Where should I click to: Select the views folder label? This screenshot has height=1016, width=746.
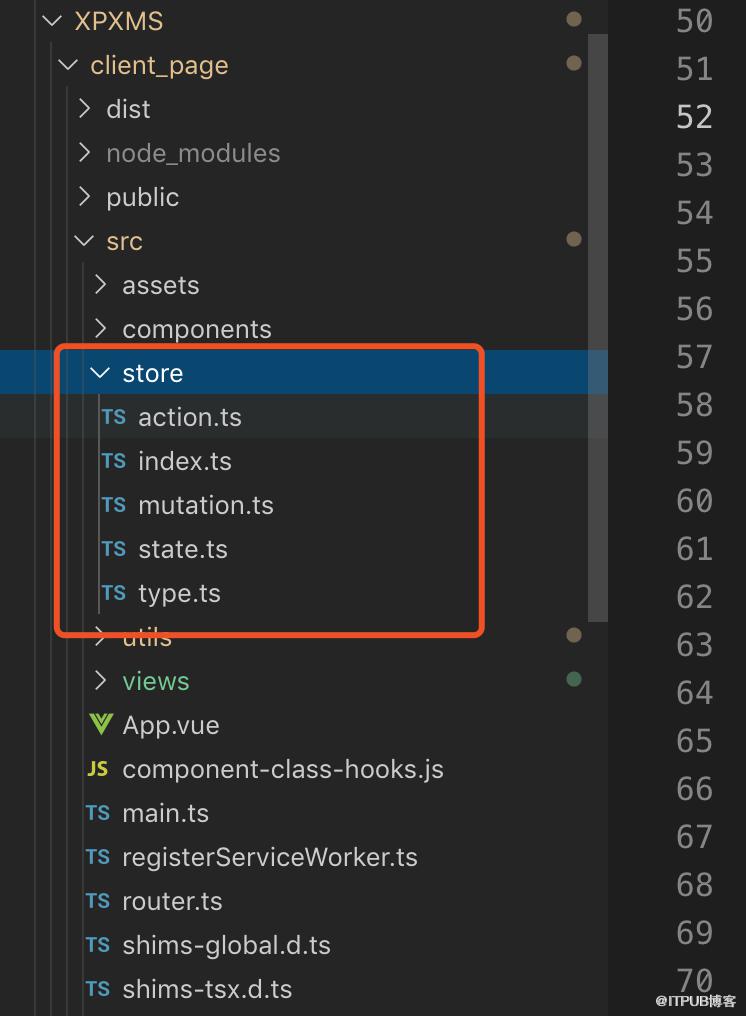pyautogui.click(x=156, y=681)
